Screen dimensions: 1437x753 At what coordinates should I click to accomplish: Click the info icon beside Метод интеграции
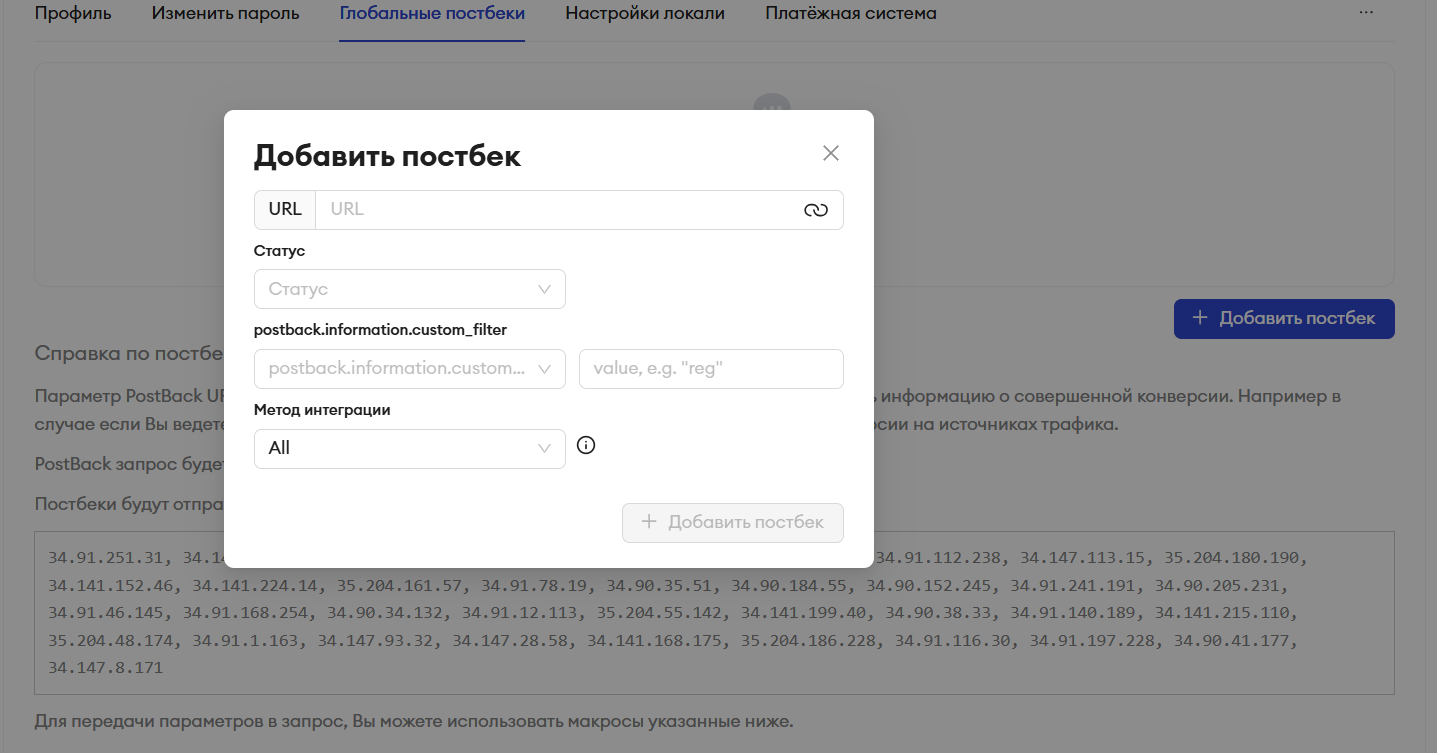tap(587, 446)
